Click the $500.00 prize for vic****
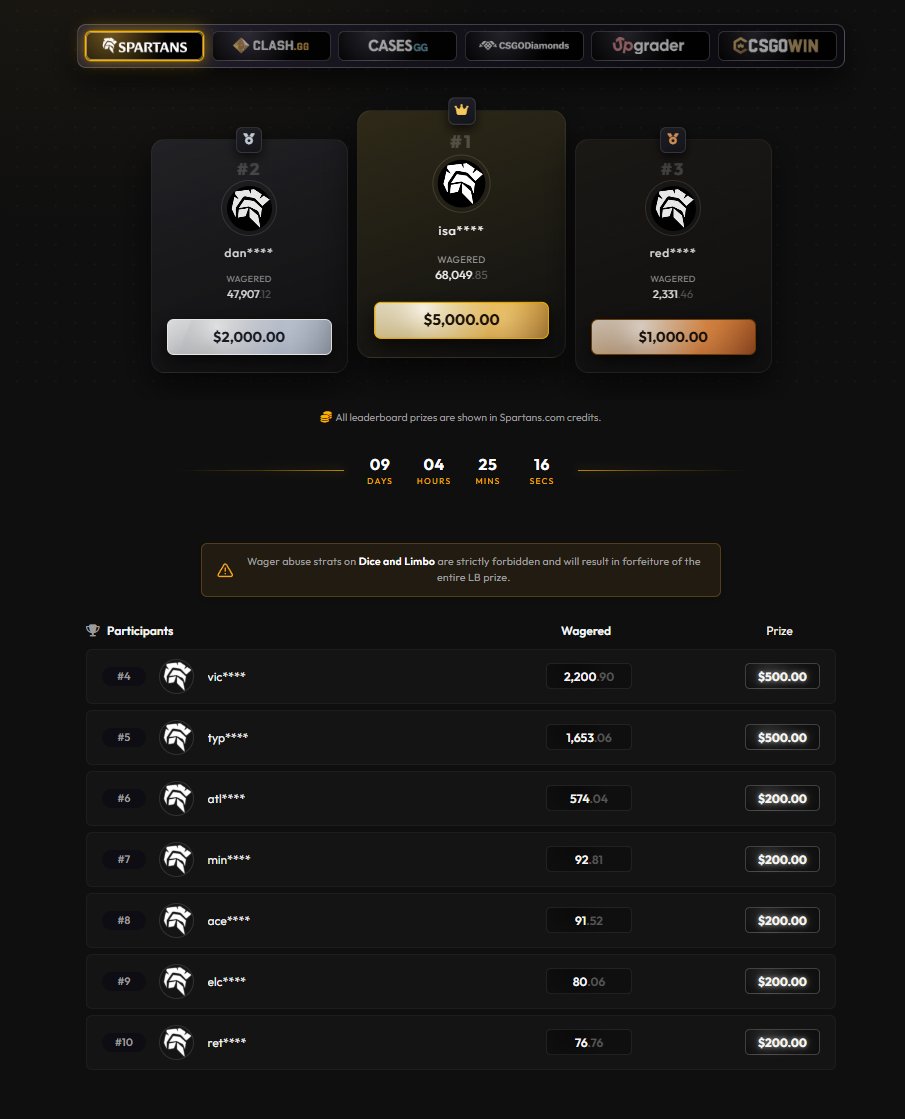The width and height of the screenshot is (905, 1119). (x=782, y=677)
